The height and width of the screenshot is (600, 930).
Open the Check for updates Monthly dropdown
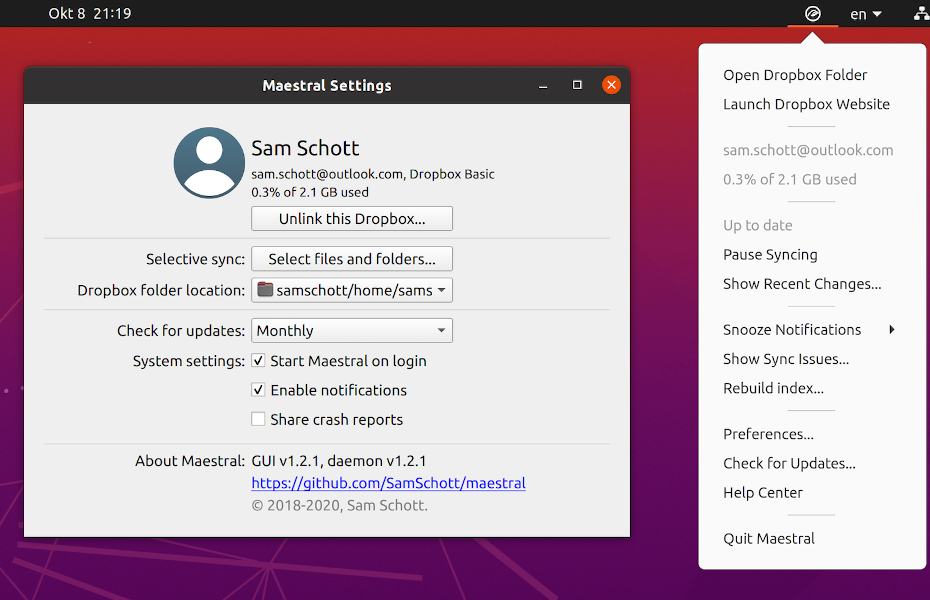[x=351, y=331]
